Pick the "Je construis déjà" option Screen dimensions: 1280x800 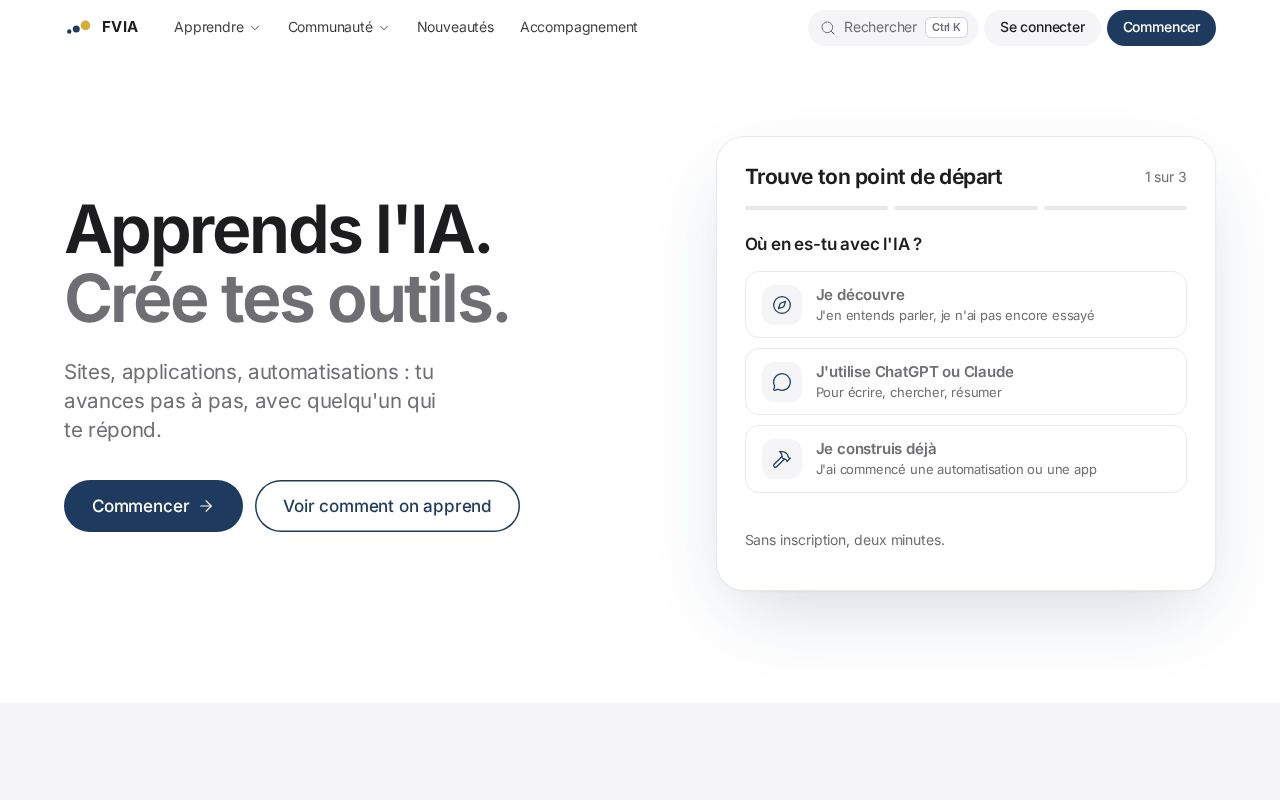pos(966,459)
